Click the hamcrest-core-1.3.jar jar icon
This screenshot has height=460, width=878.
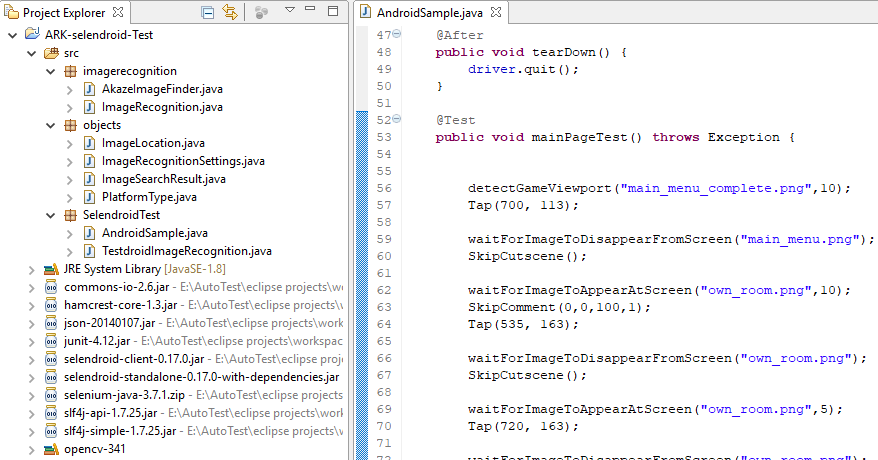[x=51, y=305]
